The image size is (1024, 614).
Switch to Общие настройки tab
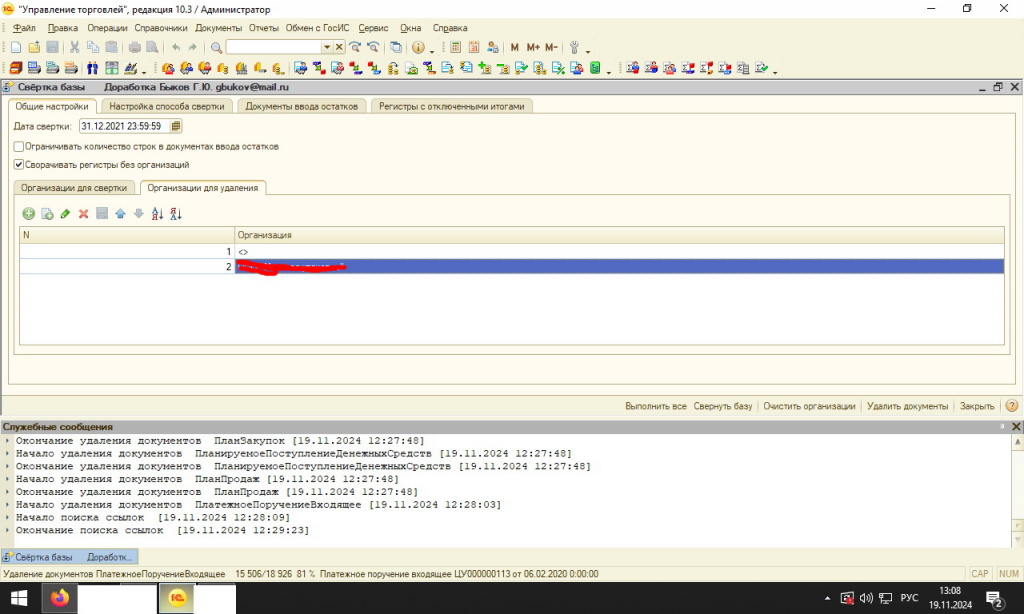[x=52, y=106]
